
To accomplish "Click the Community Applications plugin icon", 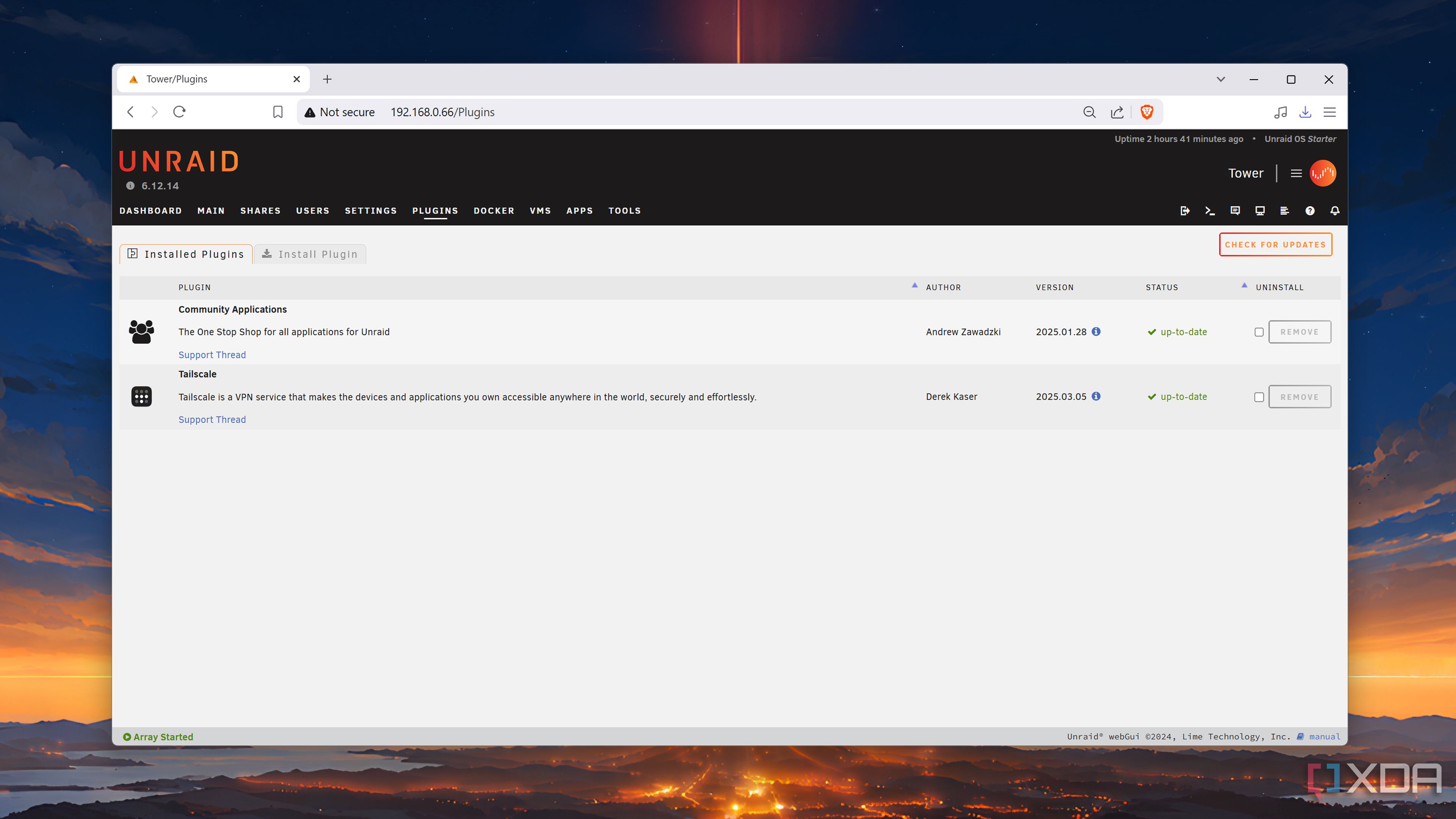I will pyautogui.click(x=141, y=332).
